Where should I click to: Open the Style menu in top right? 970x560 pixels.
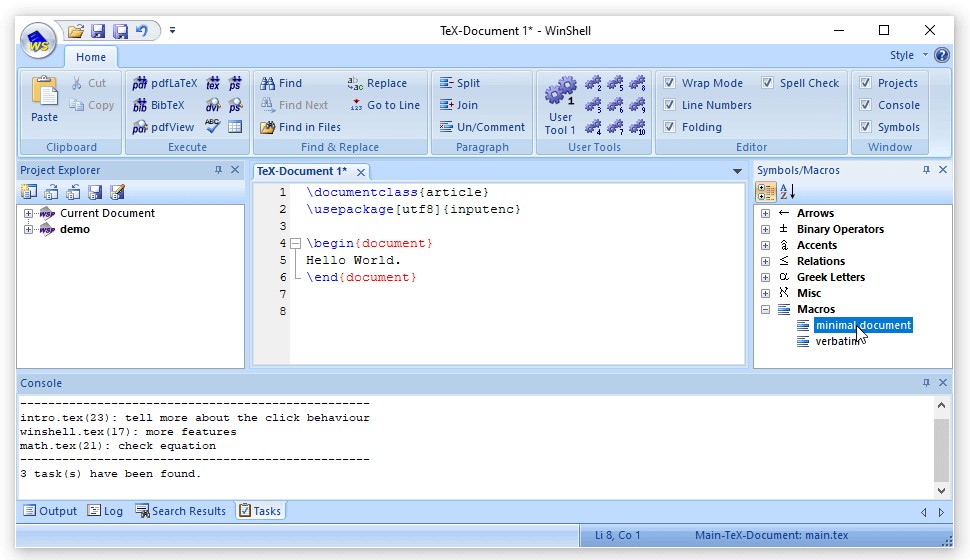click(x=907, y=56)
